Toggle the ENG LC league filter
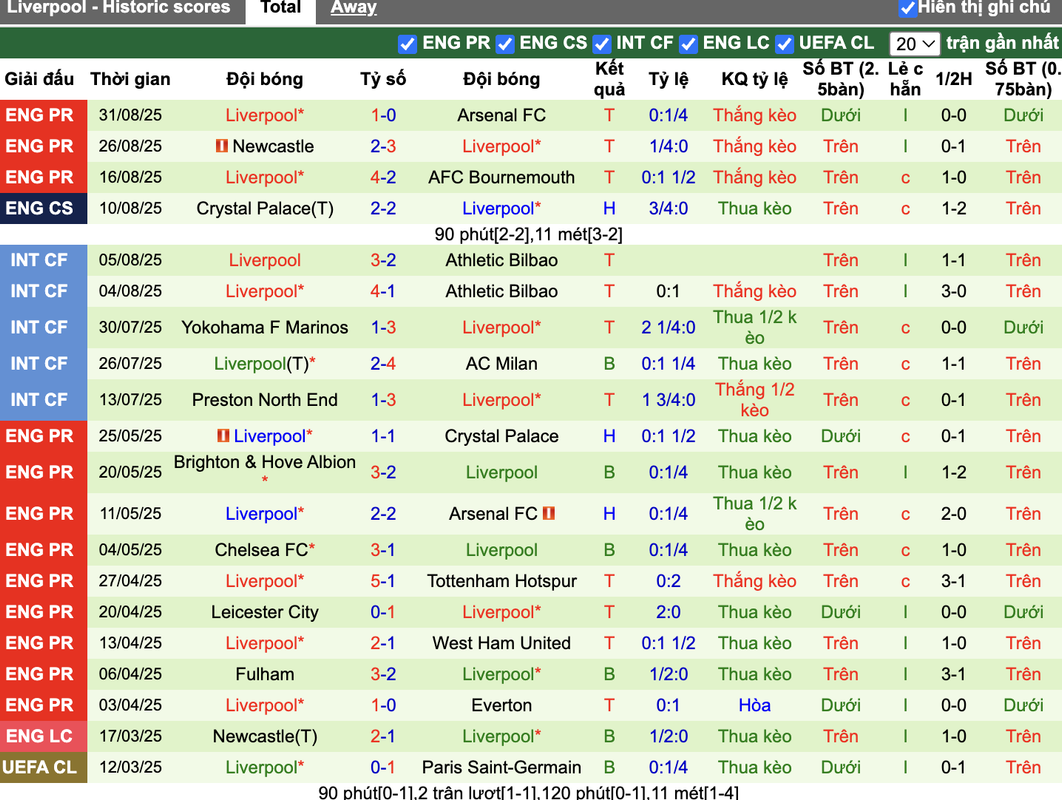The image size is (1062, 800). click(x=688, y=44)
